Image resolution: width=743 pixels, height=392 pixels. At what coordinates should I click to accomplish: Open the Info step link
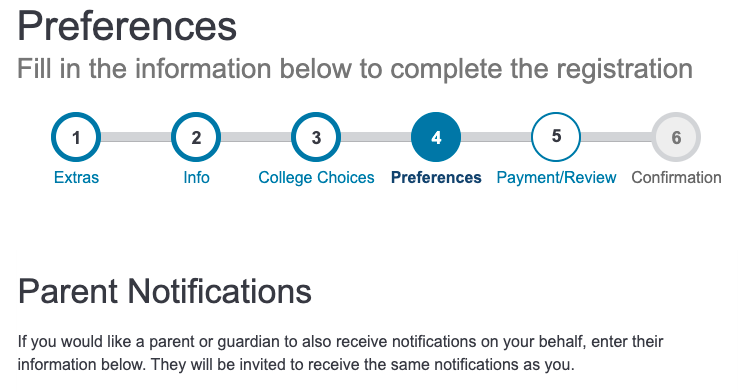point(196,177)
